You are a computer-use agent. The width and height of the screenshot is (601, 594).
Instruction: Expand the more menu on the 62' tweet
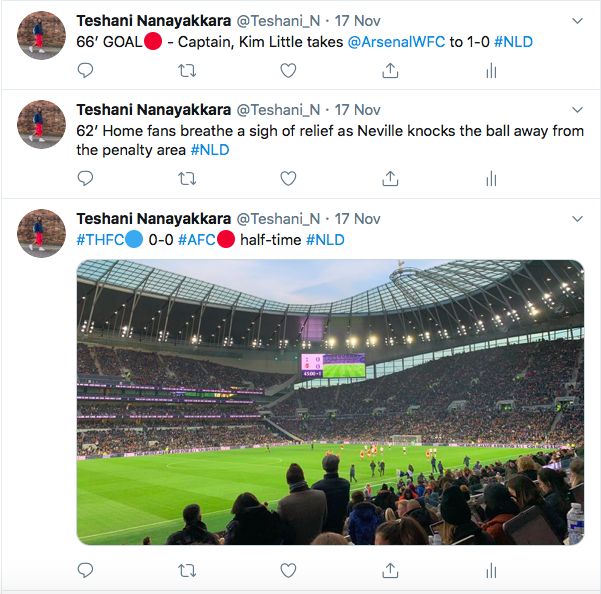(576, 109)
